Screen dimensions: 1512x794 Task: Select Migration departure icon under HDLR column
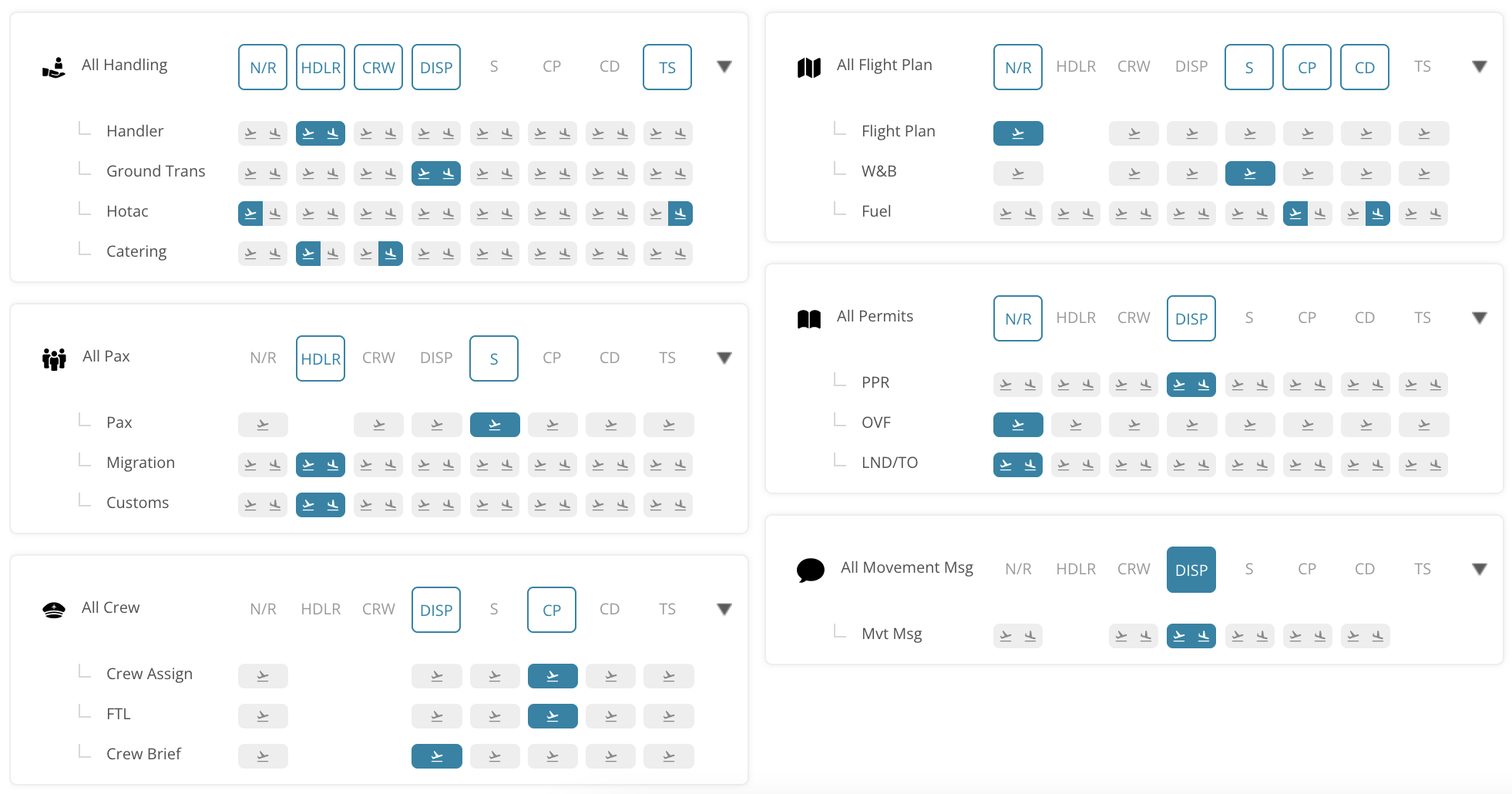click(308, 465)
